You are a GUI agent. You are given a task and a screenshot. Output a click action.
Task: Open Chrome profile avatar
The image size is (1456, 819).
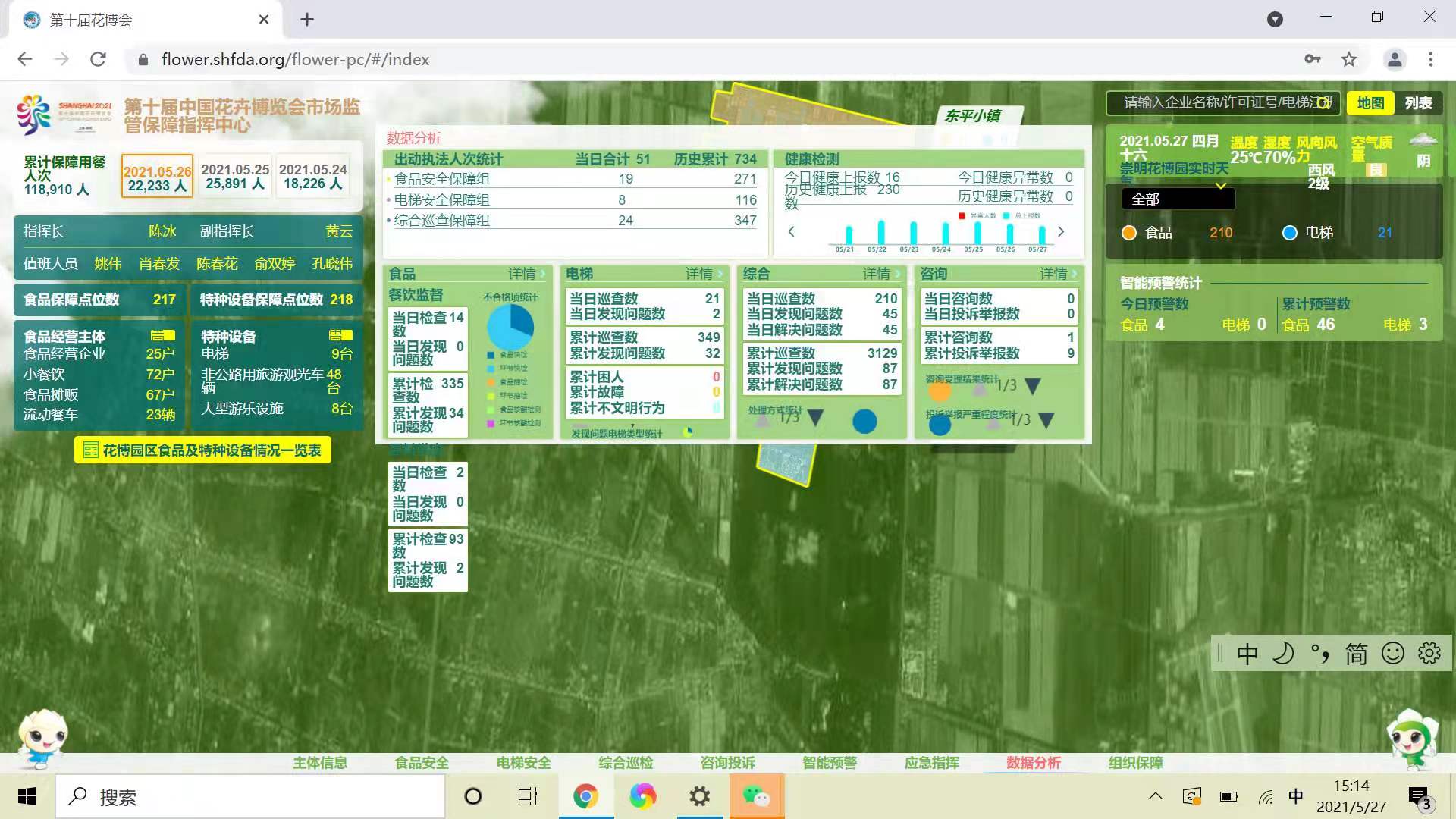(x=1395, y=59)
